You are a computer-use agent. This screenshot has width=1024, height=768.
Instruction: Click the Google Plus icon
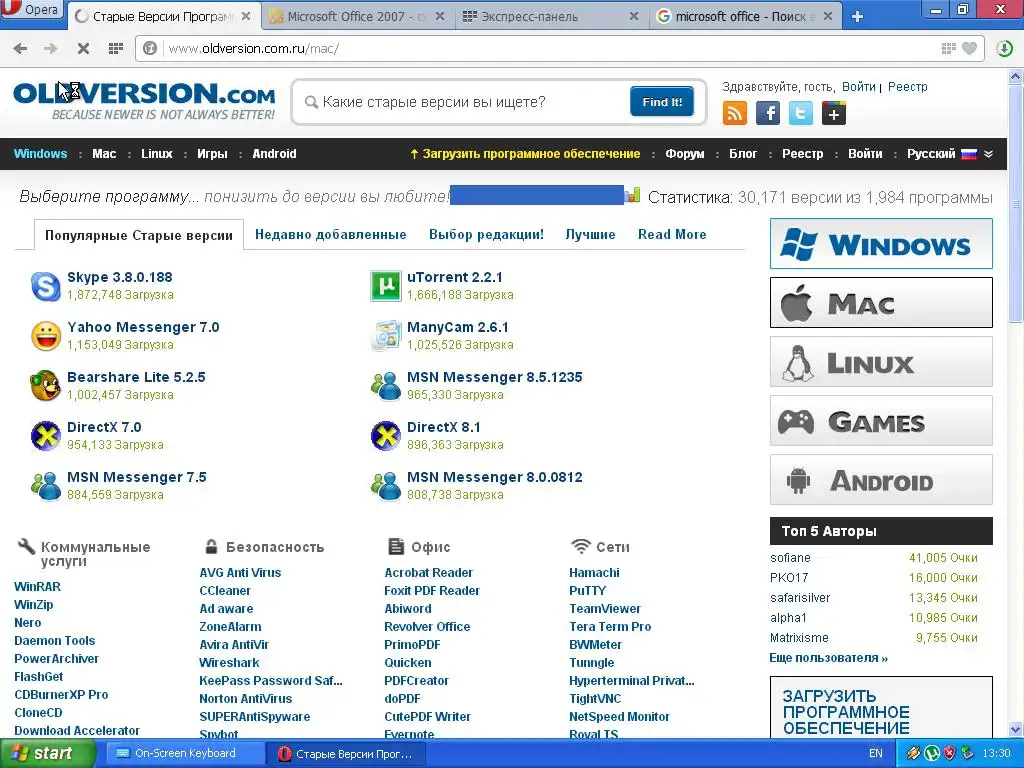(x=833, y=114)
